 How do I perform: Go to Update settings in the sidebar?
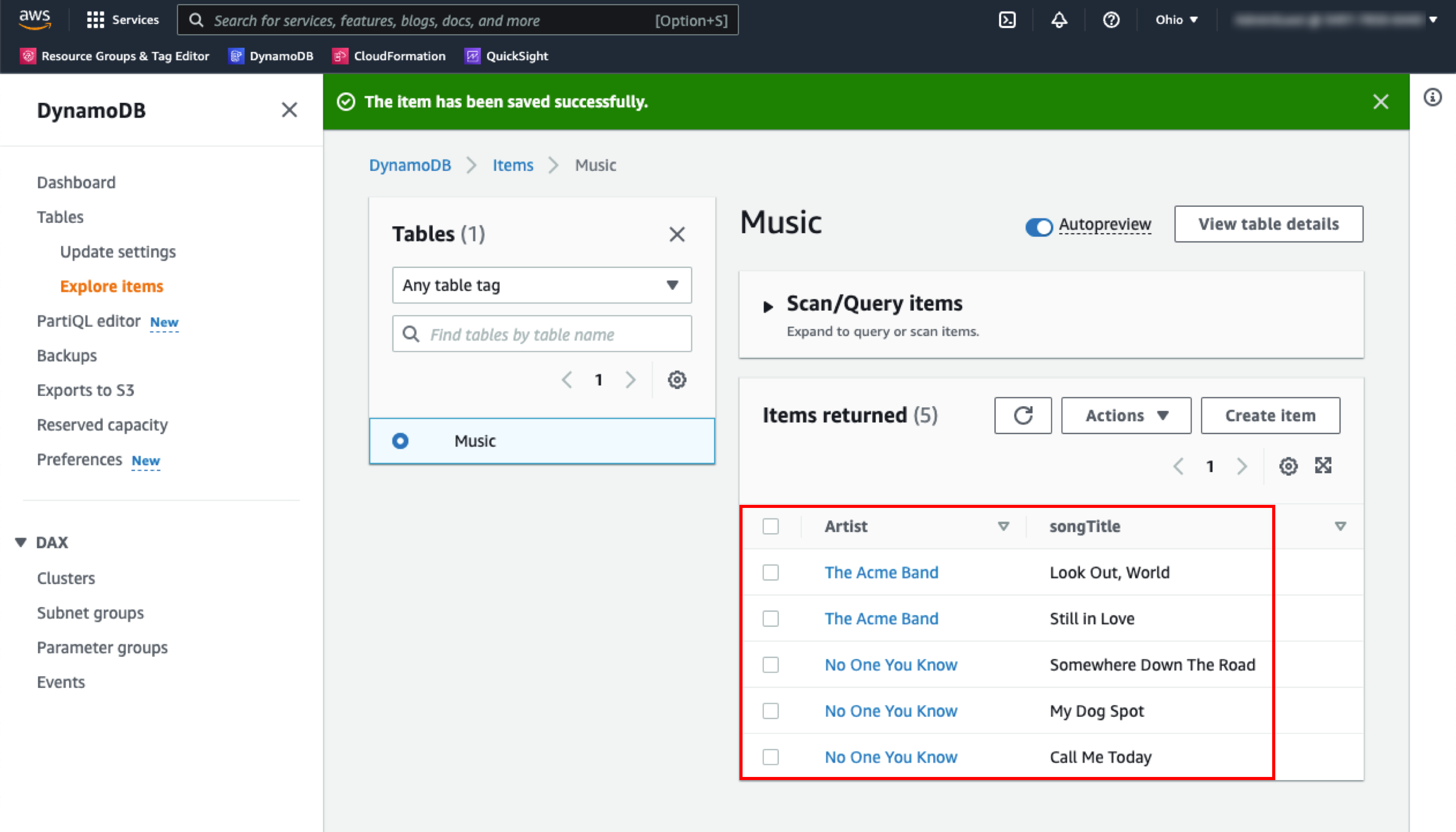[118, 252]
